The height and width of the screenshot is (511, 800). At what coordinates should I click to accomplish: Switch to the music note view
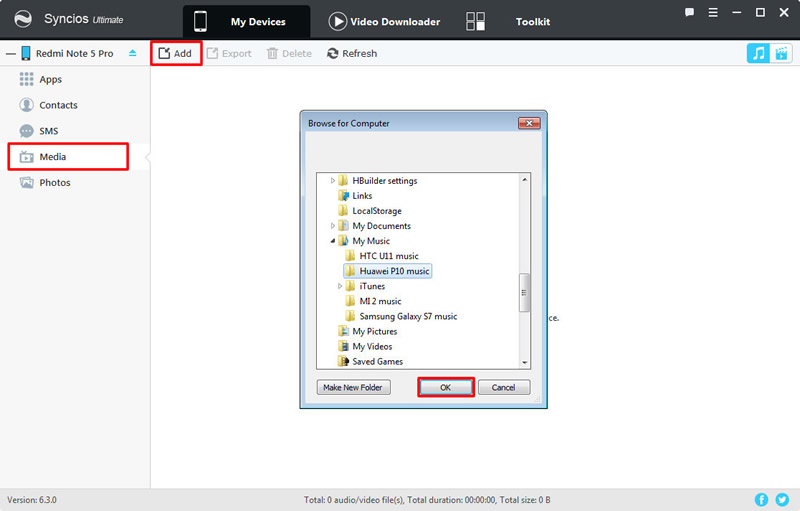(759, 53)
